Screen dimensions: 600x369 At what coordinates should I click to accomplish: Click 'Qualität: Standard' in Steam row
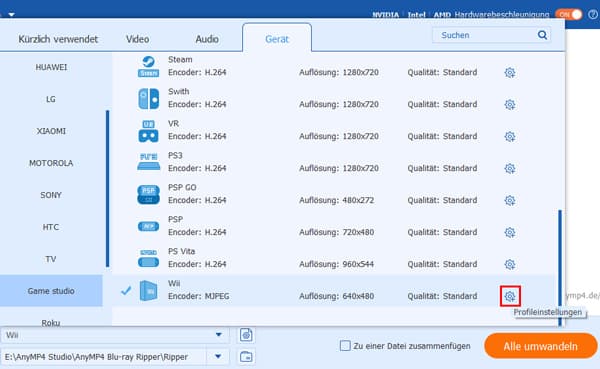pos(442,72)
